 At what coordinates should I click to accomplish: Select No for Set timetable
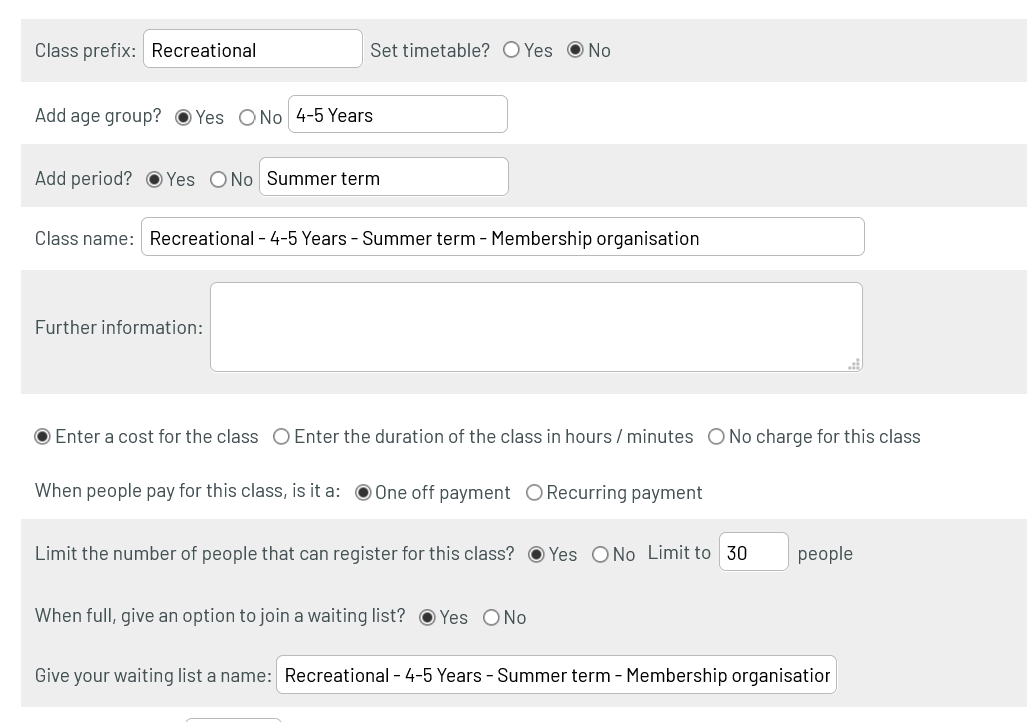575,50
